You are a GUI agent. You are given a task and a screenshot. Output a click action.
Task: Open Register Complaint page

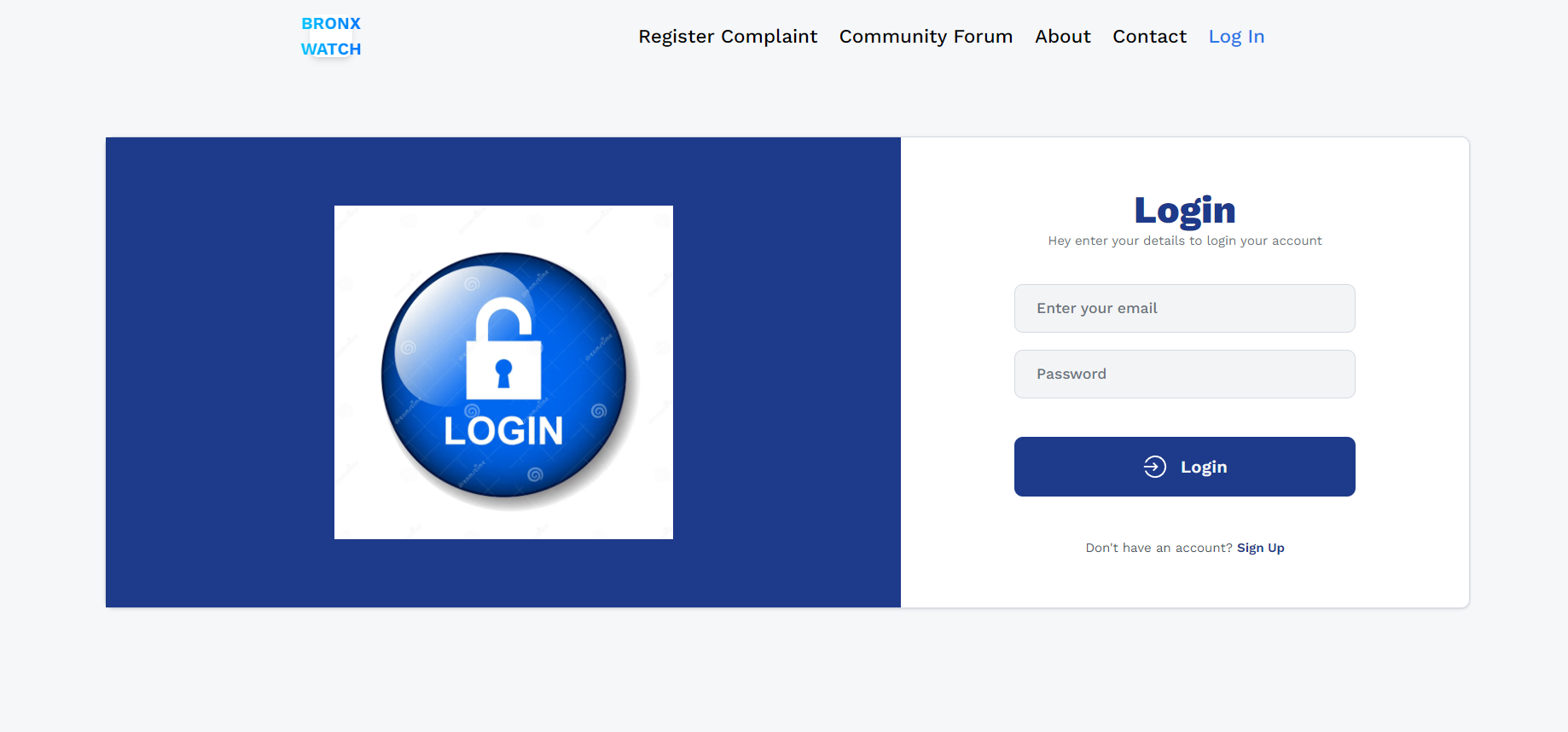tap(728, 37)
